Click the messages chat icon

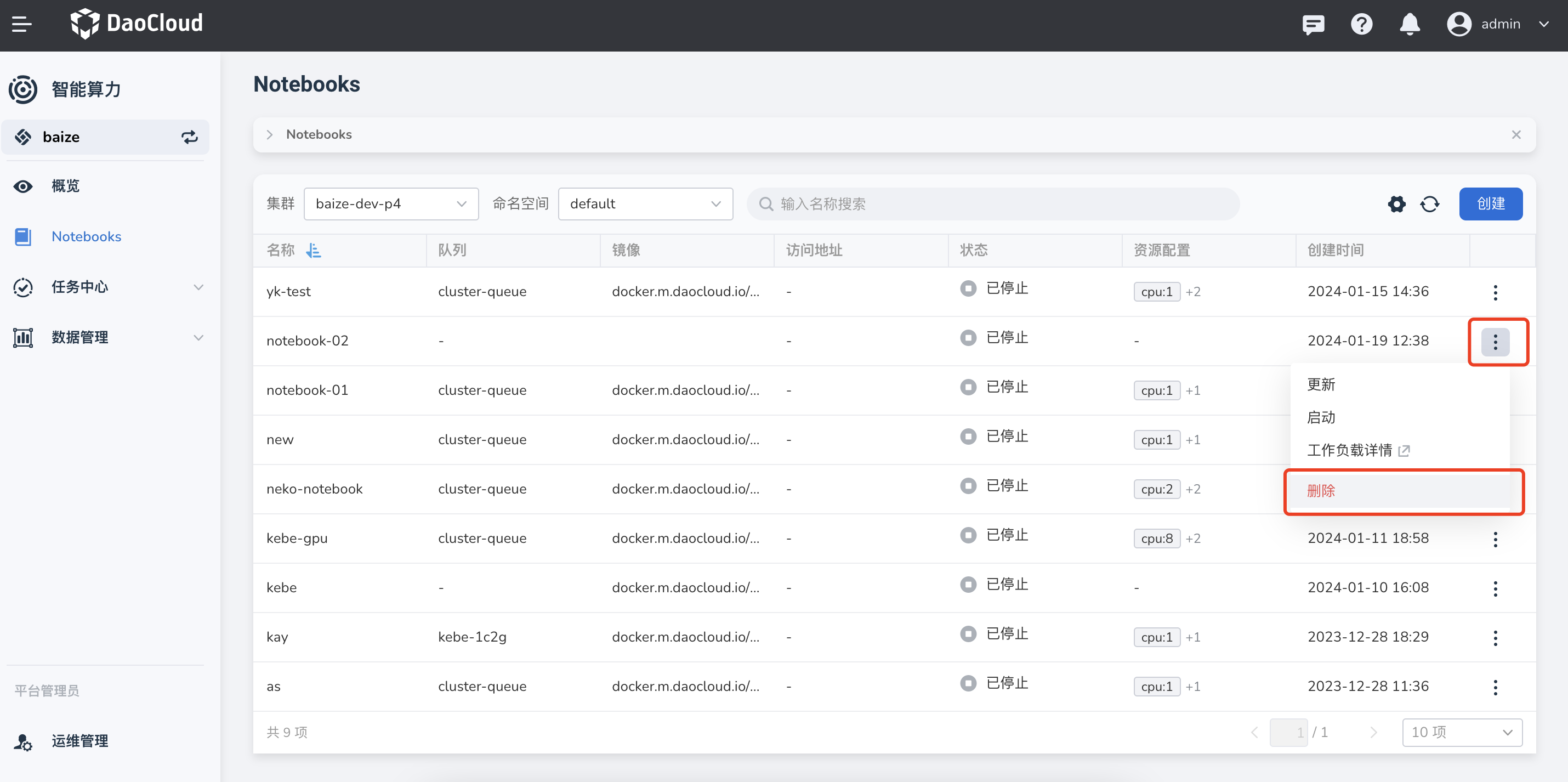point(1313,24)
